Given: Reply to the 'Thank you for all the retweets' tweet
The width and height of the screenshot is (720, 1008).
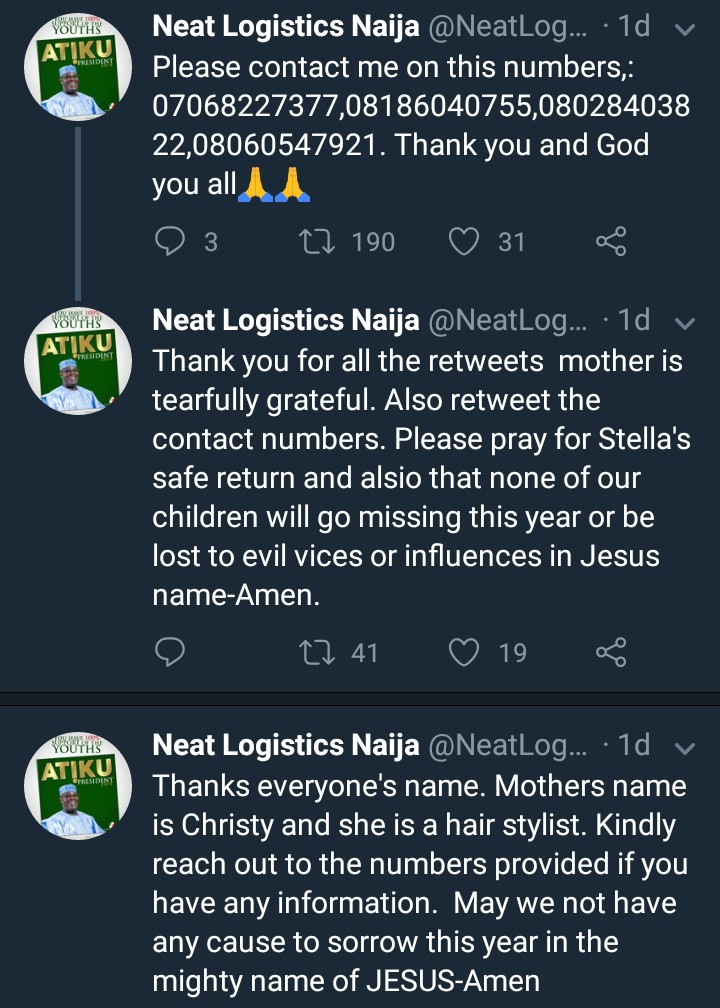Looking at the screenshot, I should pyautogui.click(x=172, y=653).
